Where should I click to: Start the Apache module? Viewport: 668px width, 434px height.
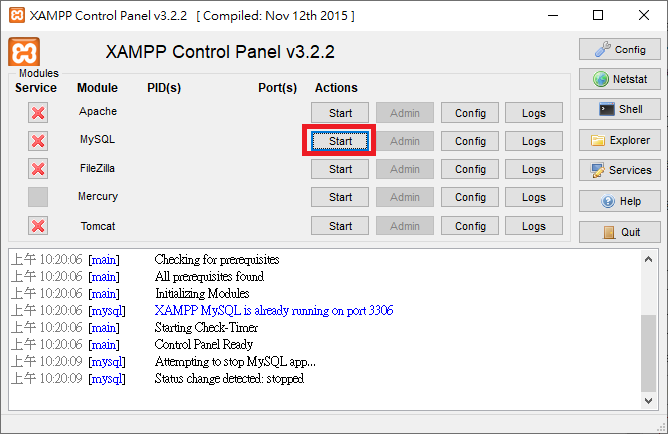pos(340,113)
